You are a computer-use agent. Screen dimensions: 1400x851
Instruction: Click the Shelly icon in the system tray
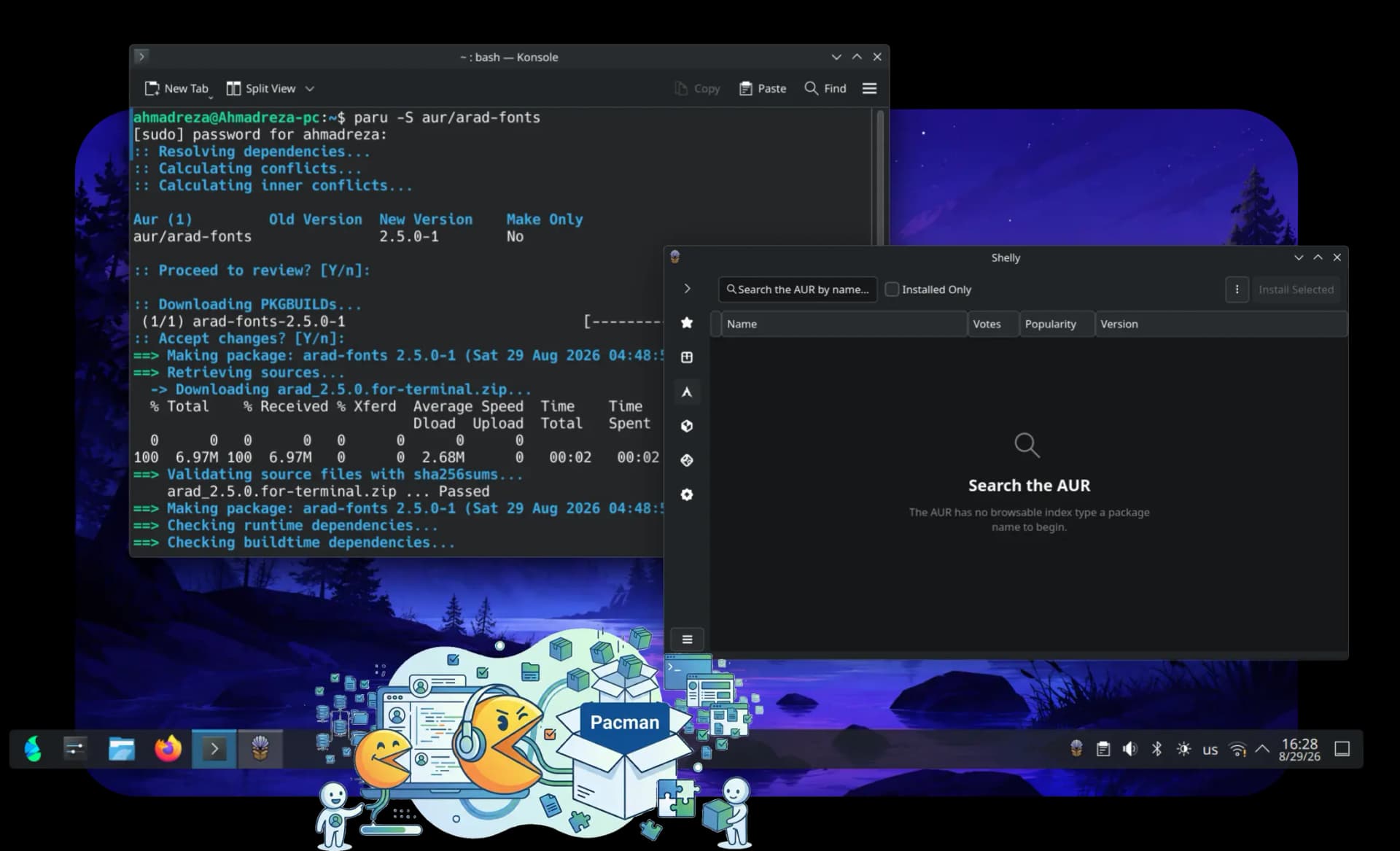[x=1076, y=749]
